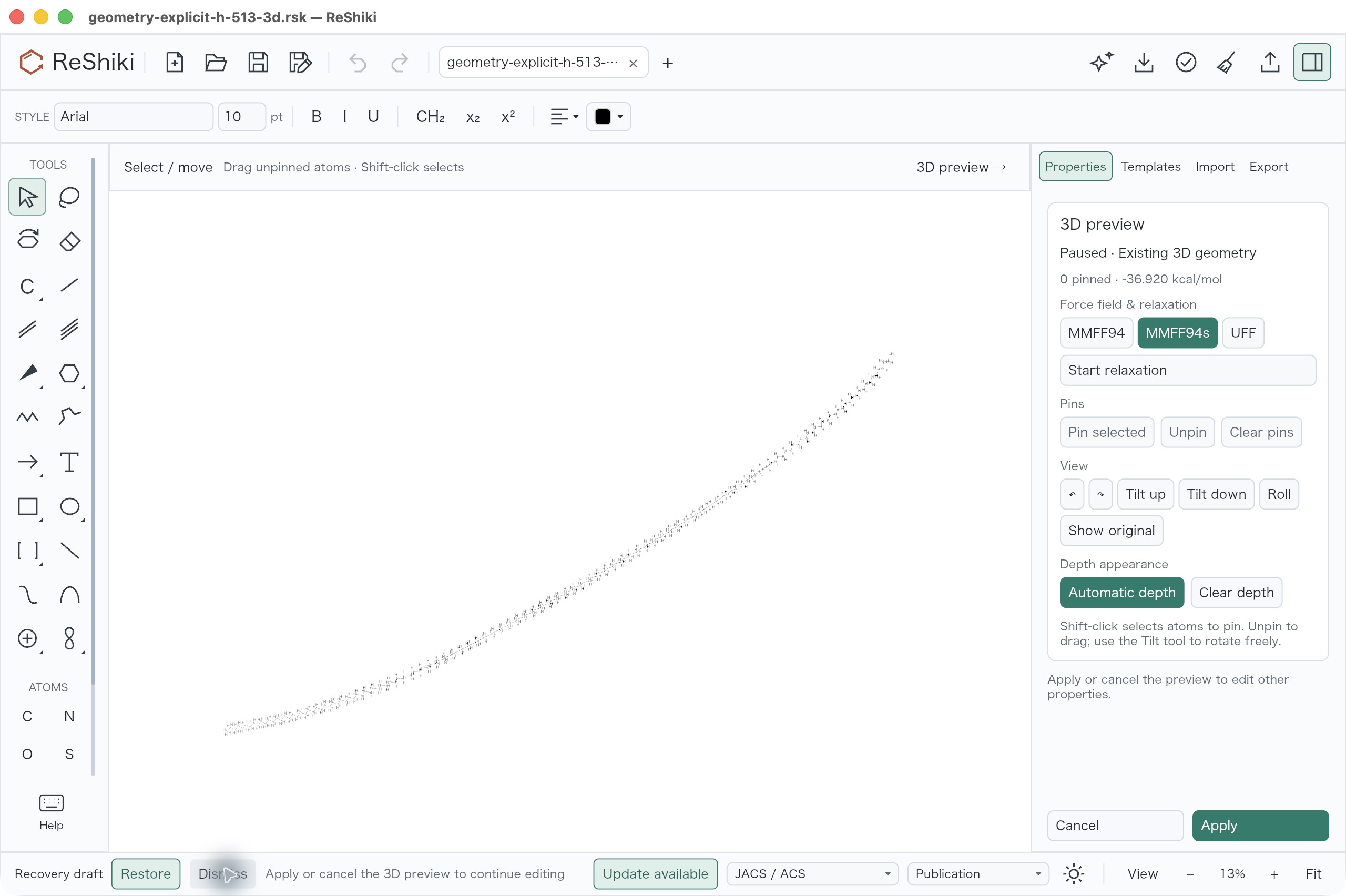Viewport: 1346px width, 896px height.
Task: Toggle italic formatting
Action: point(344,117)
